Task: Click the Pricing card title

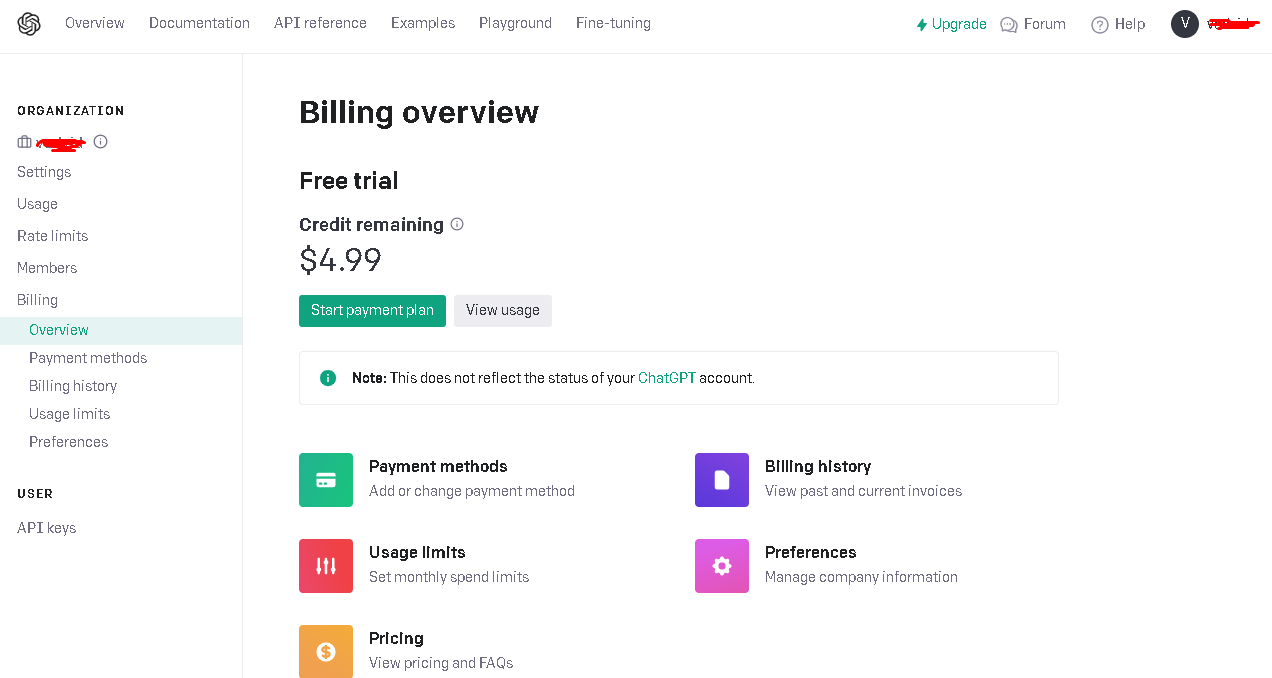Action: (396, 638)
